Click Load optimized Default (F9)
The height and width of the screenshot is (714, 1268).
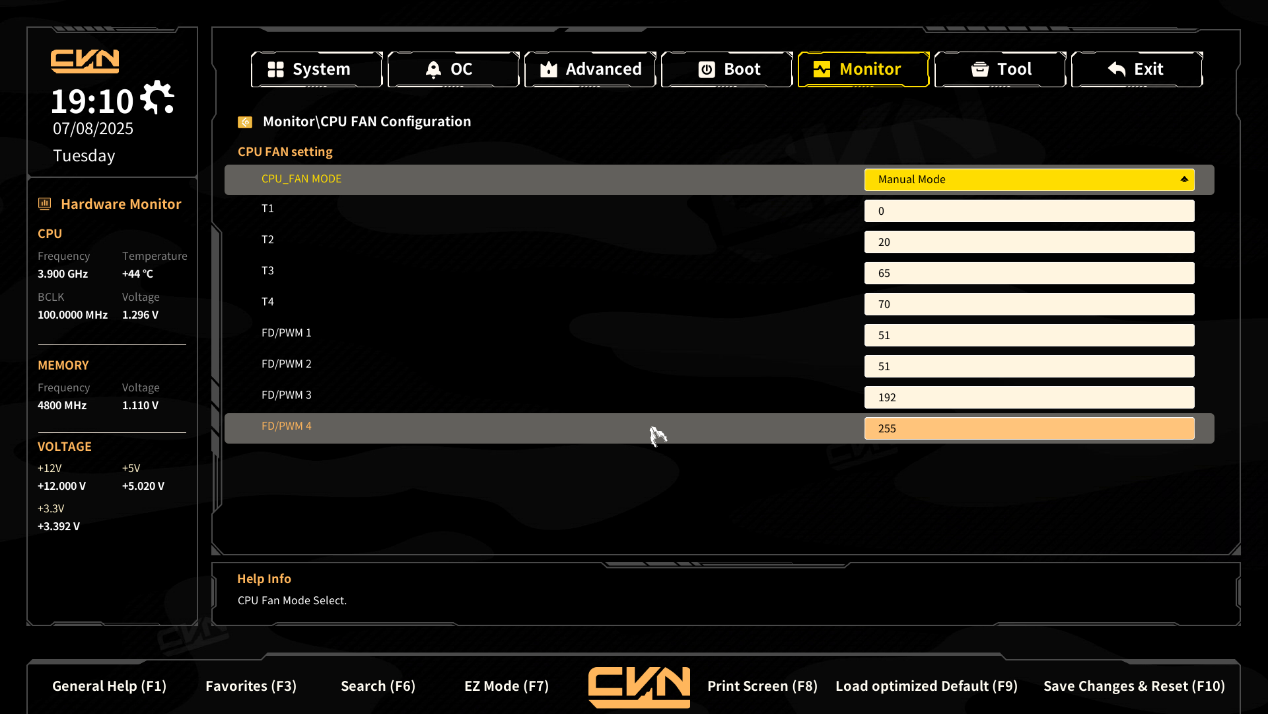pos(926,686)
